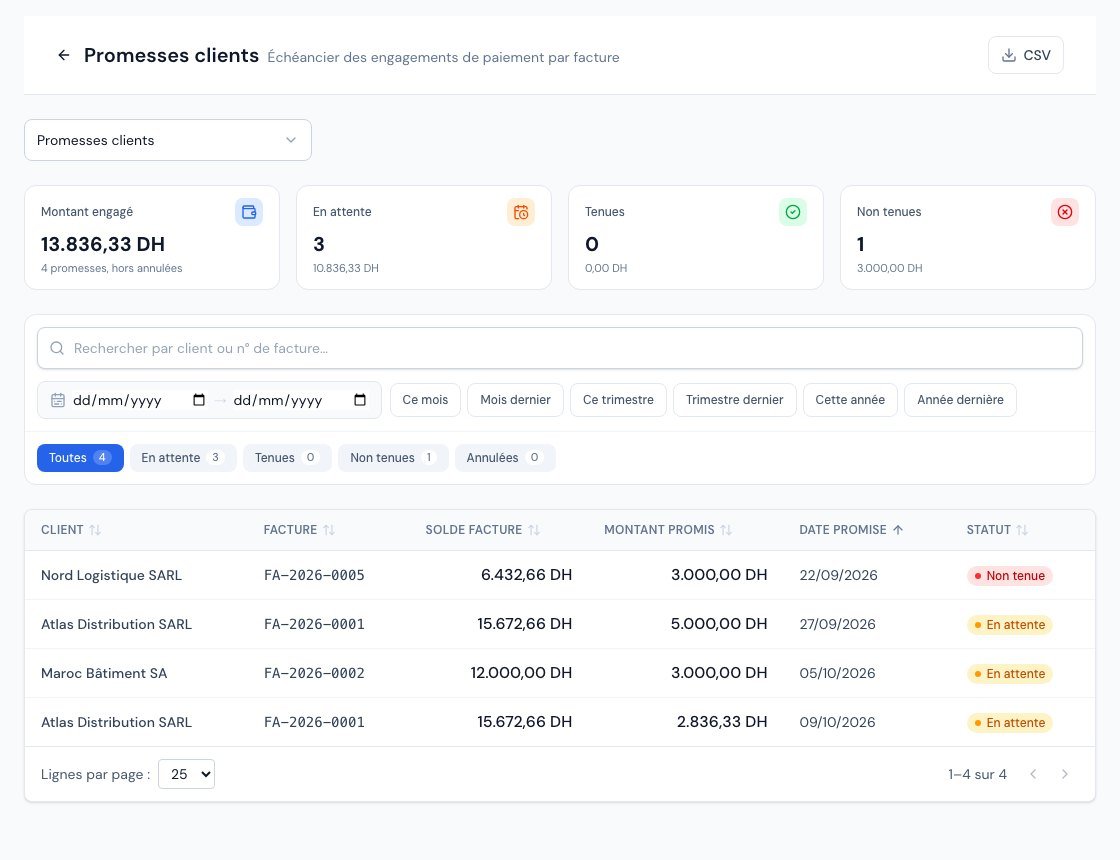Go to previous page chevron
The image size is (1120, 860).
[x=1033, y=774]
